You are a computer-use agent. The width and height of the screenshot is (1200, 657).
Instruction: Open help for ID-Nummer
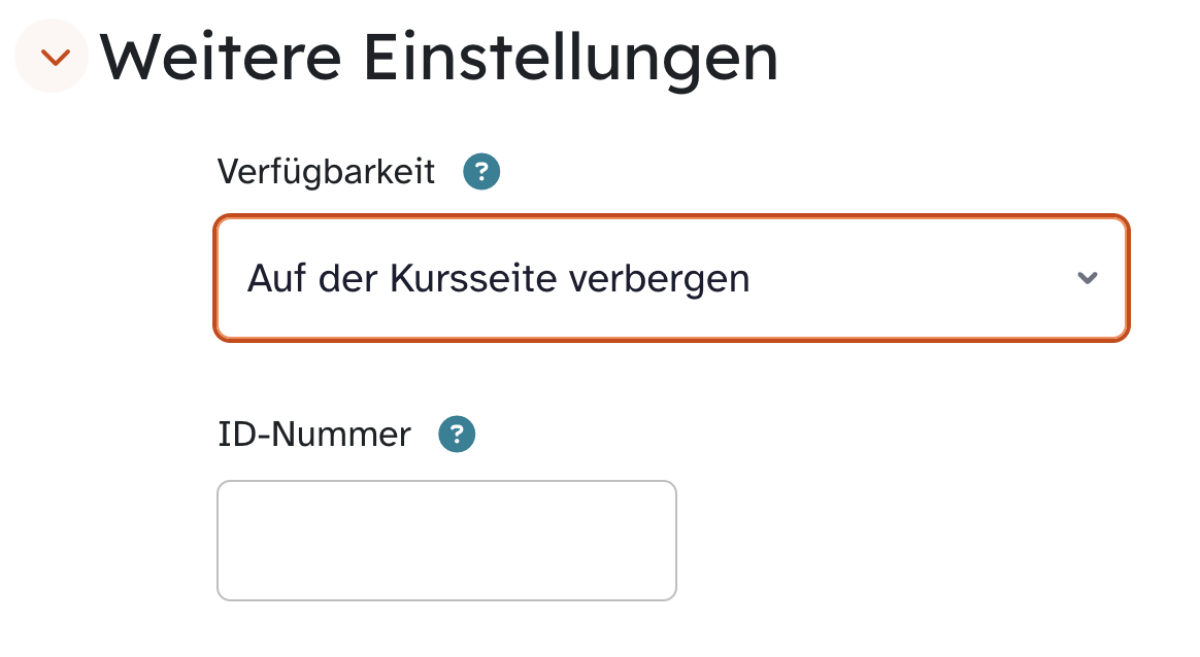point(457,434)
